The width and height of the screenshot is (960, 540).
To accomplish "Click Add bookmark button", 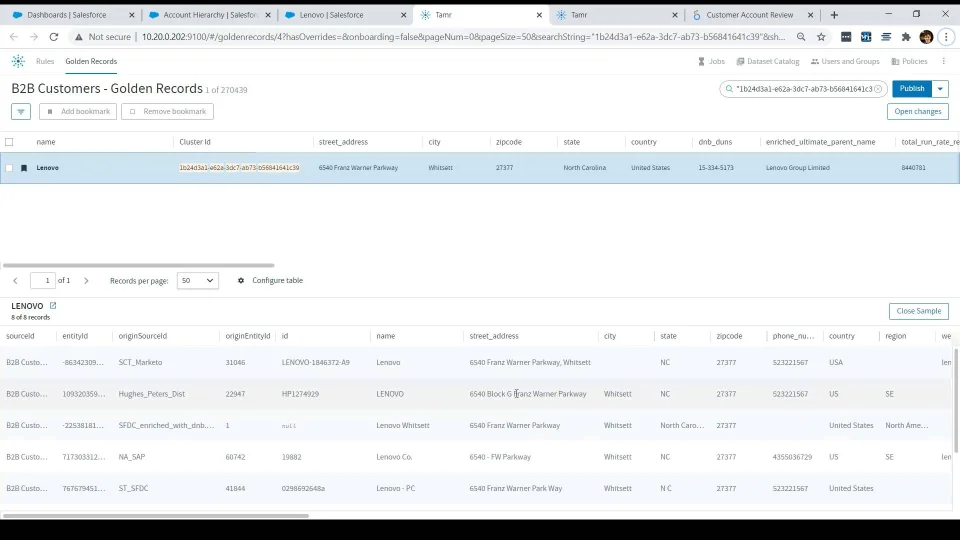I will tap(78, 111).
